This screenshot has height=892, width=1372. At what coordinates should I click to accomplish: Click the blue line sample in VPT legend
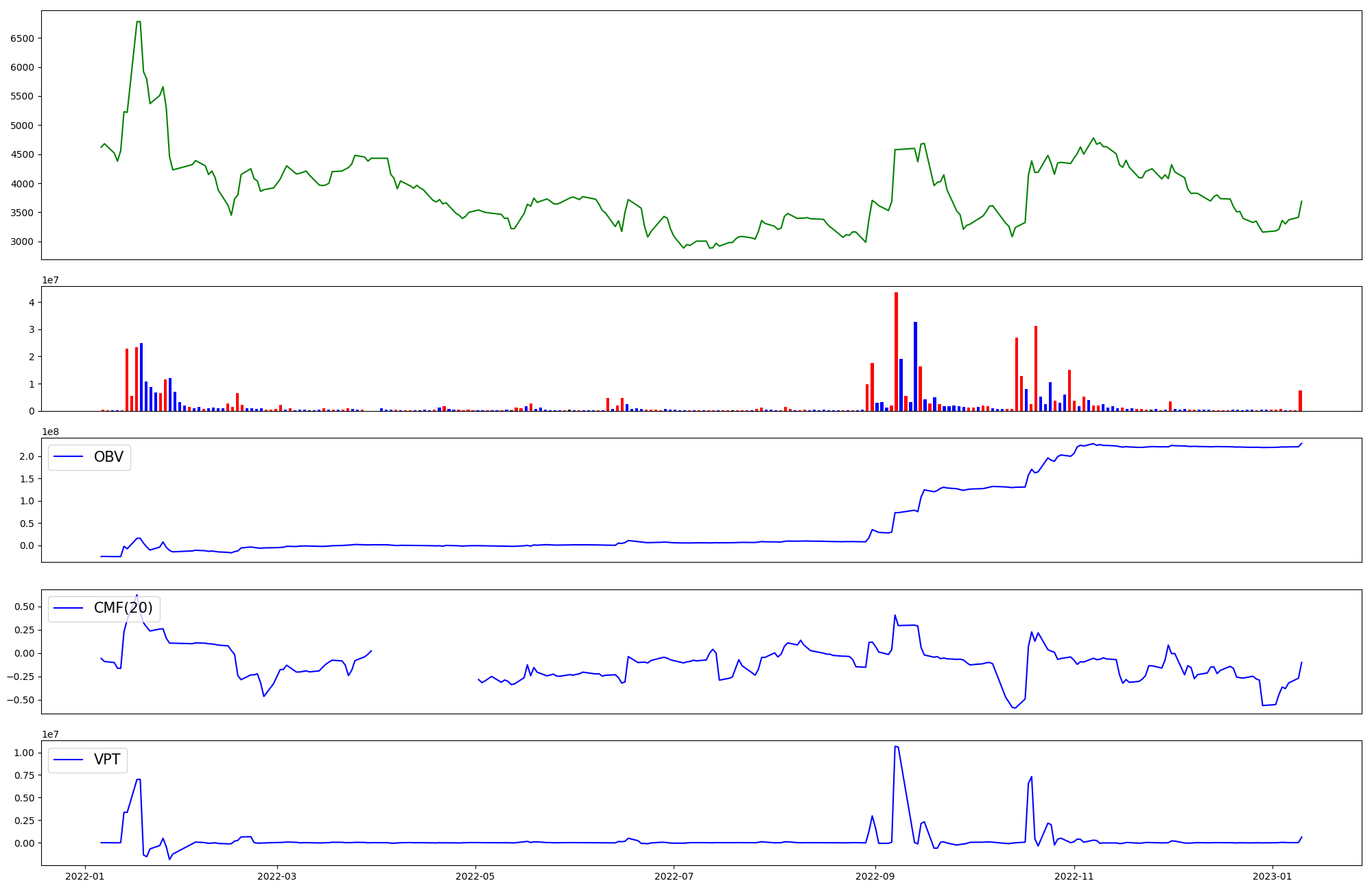click(x=69, y=760)
